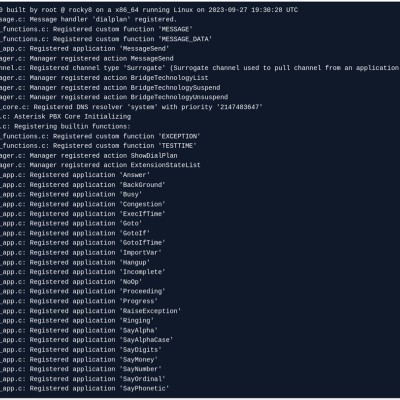Click the 'RaiseException' registered application line

tap(91, 311)
